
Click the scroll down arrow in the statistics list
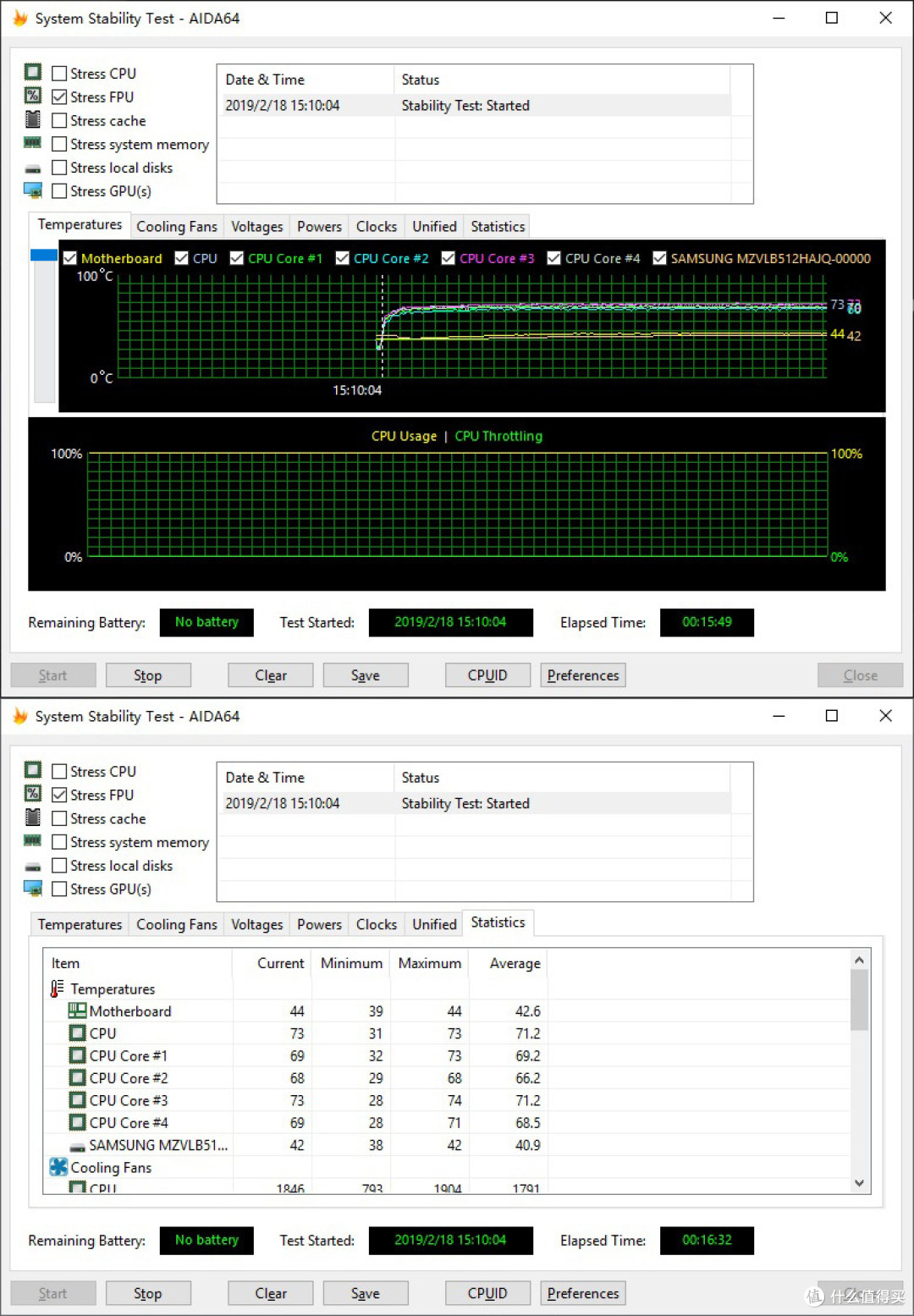[x=859, y=1183]
